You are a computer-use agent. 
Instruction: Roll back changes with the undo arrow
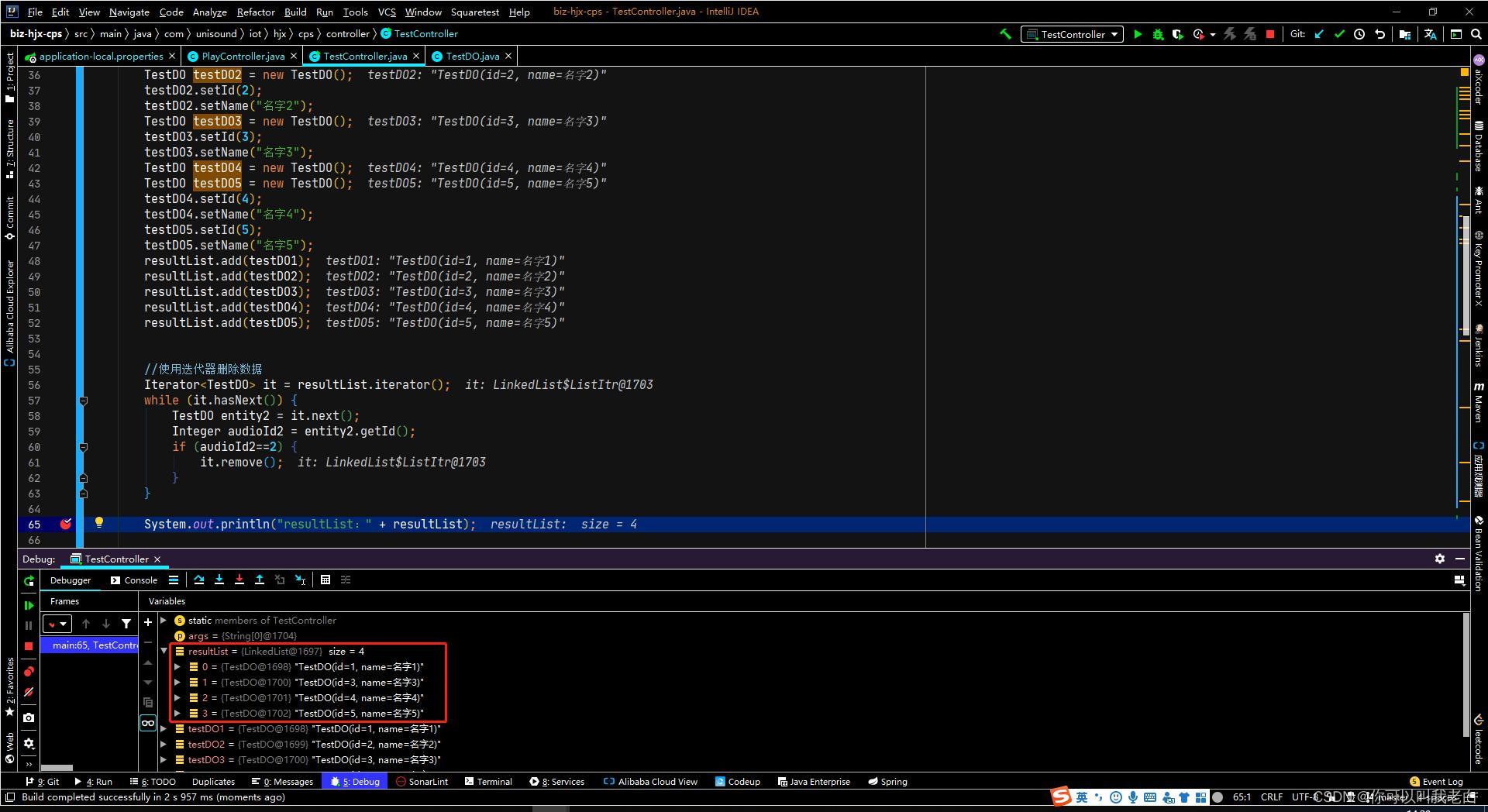tap(1379, 34)
